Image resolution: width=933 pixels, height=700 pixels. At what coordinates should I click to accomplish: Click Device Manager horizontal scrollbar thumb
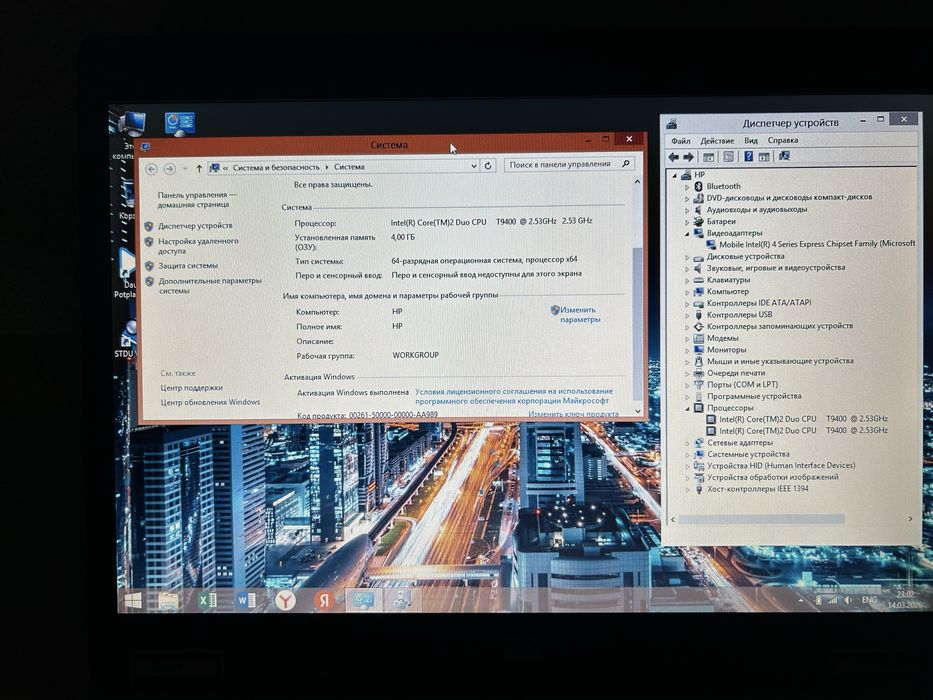coord(762,520)
